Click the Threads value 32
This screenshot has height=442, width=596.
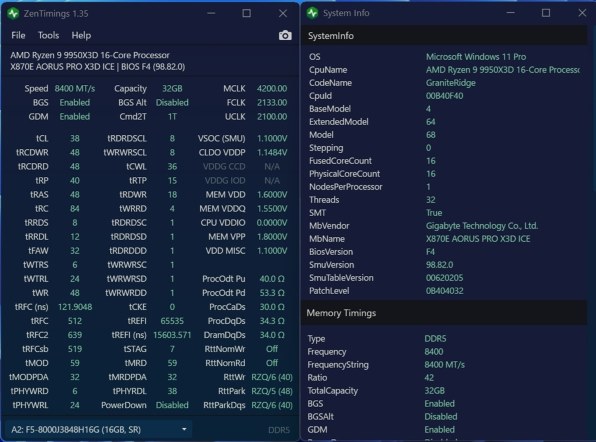click(x=431, y=200)
